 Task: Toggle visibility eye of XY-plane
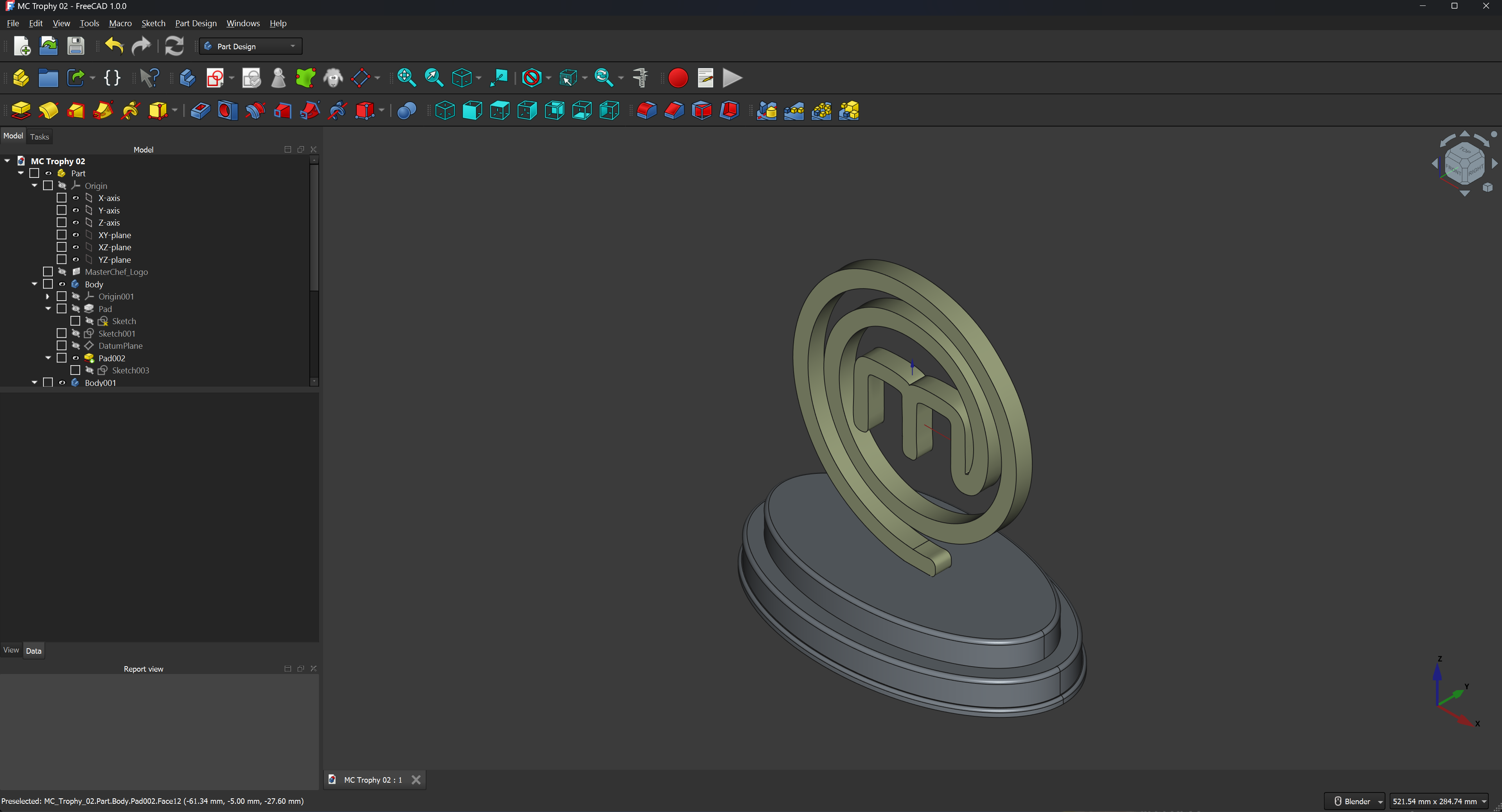coord(76,235)
